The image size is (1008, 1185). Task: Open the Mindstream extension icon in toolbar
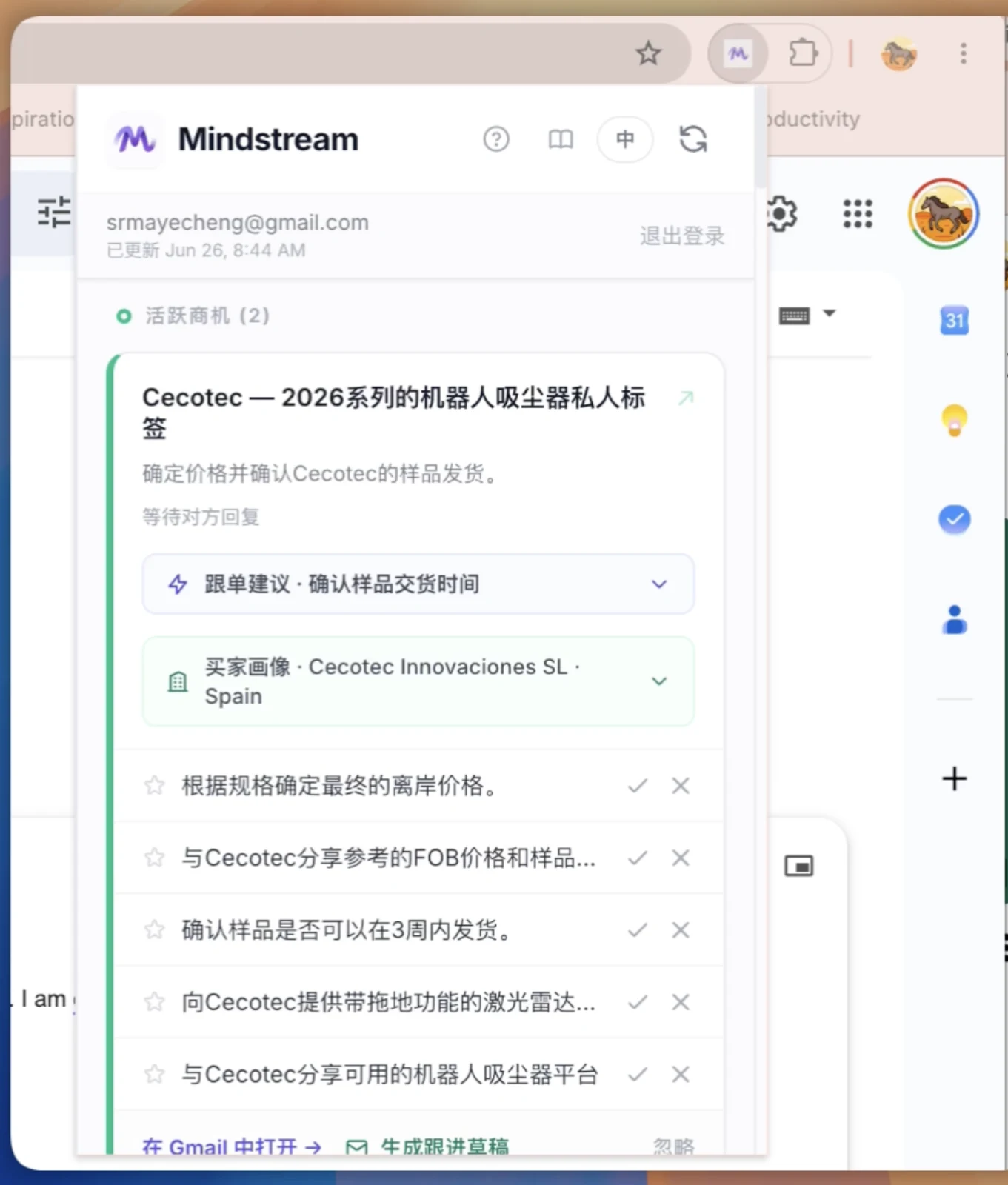point(738,53)
